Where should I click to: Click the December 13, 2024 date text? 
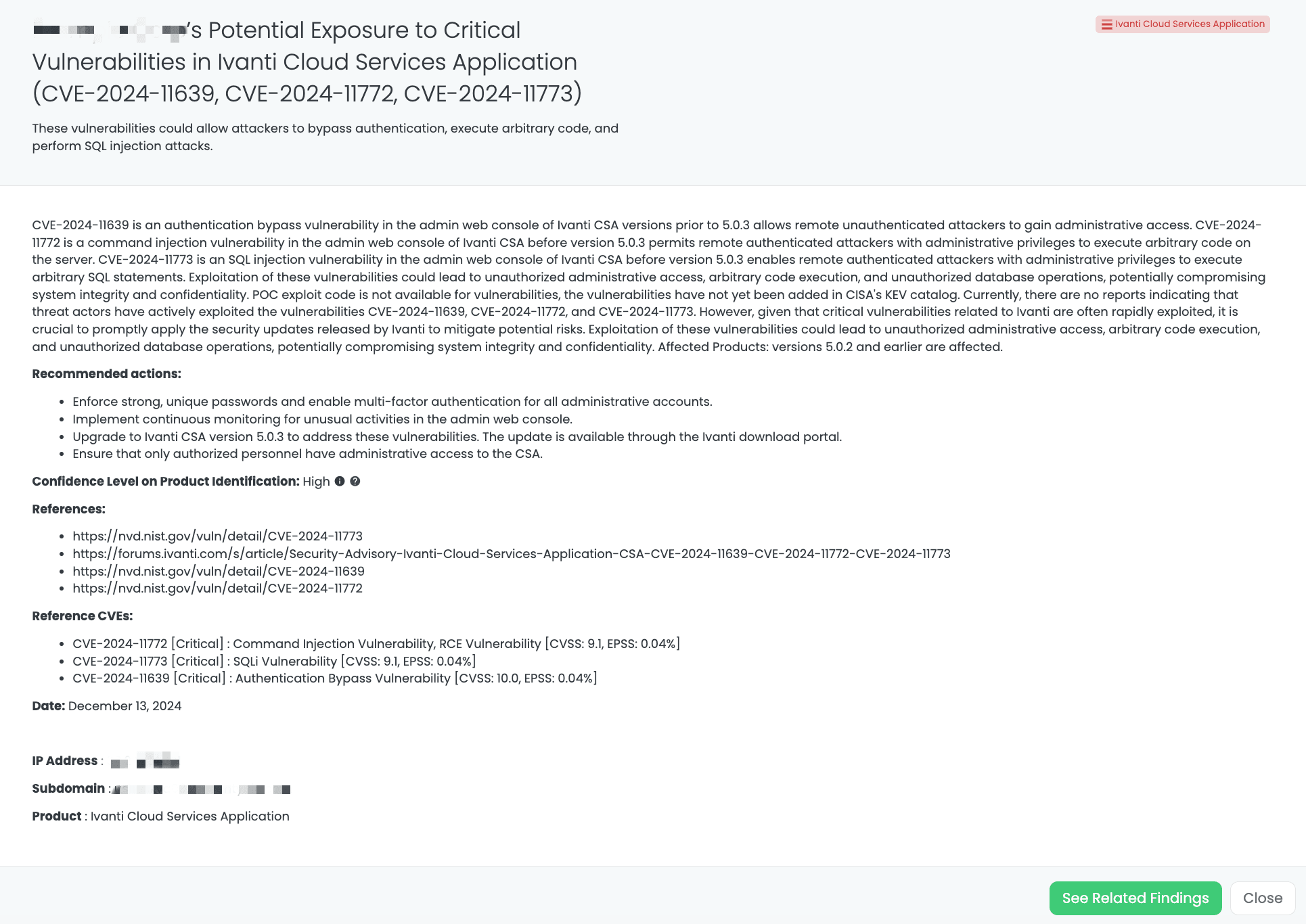[x=125, y=706]
